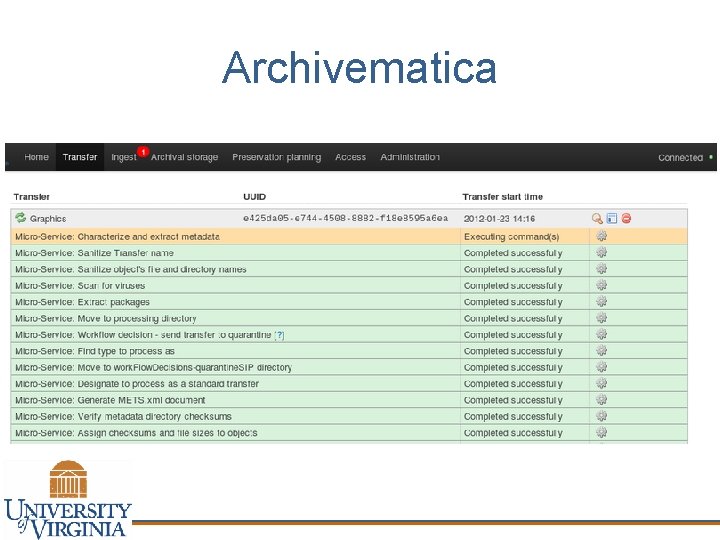The width and height of the screenshot is (720, 540).
Task: Click the Transfer column header
Action: 31,197
